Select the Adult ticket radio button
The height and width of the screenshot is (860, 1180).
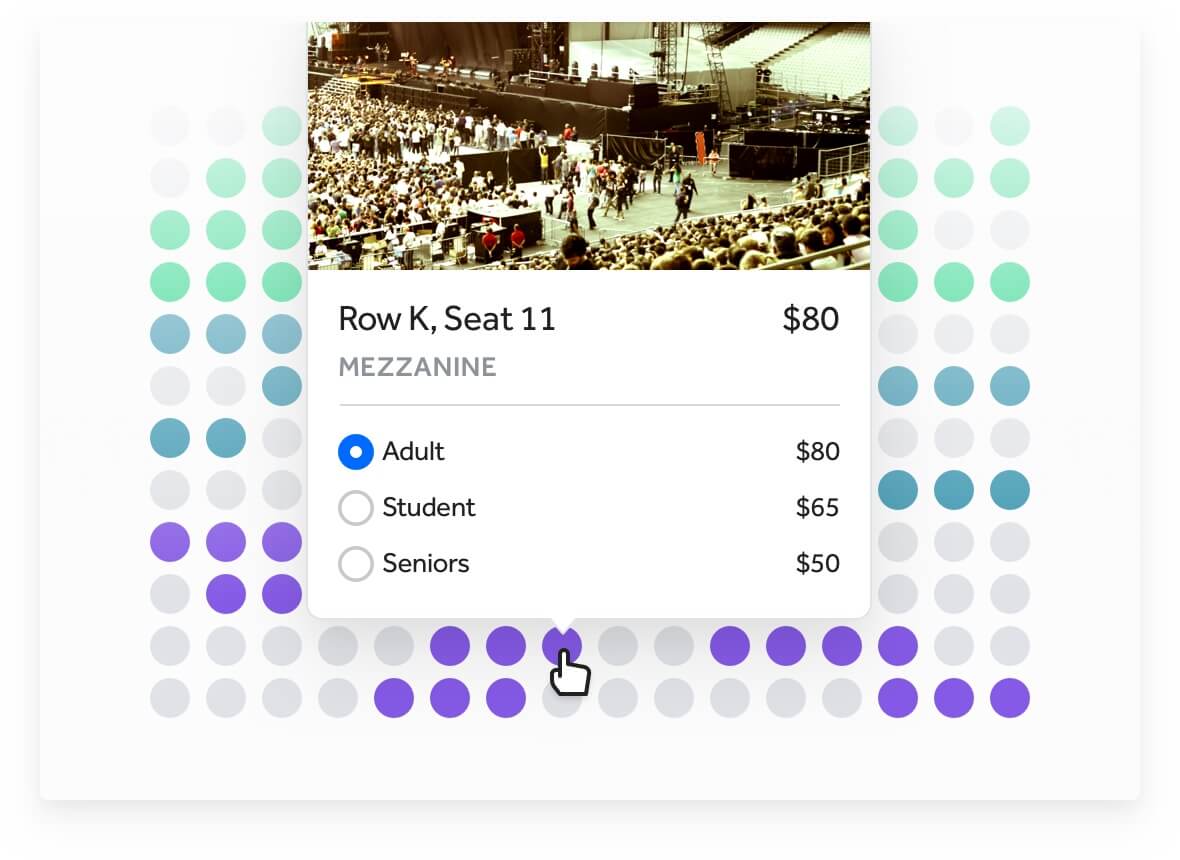[356, 452]
